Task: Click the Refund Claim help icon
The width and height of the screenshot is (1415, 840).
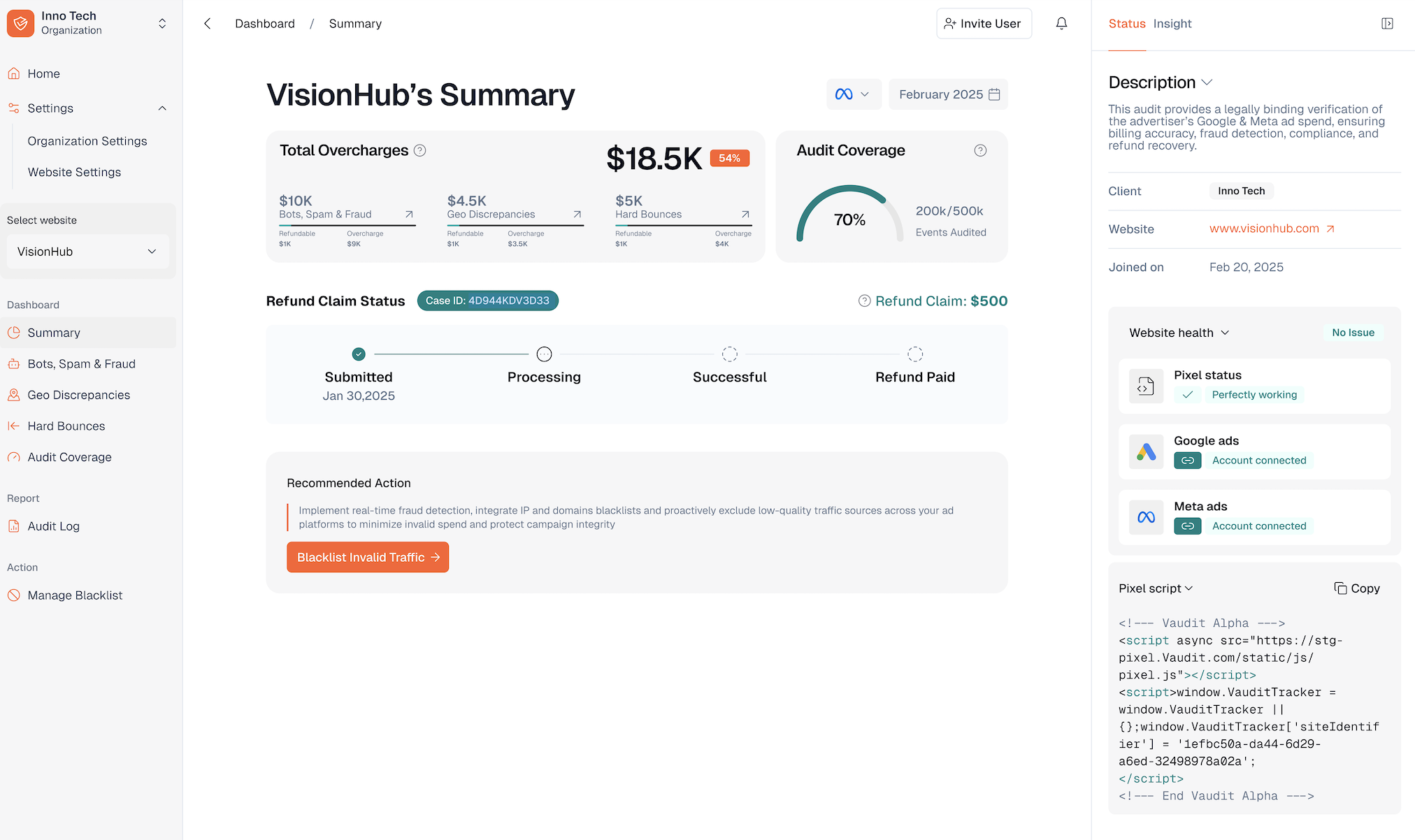Action: 865,300
